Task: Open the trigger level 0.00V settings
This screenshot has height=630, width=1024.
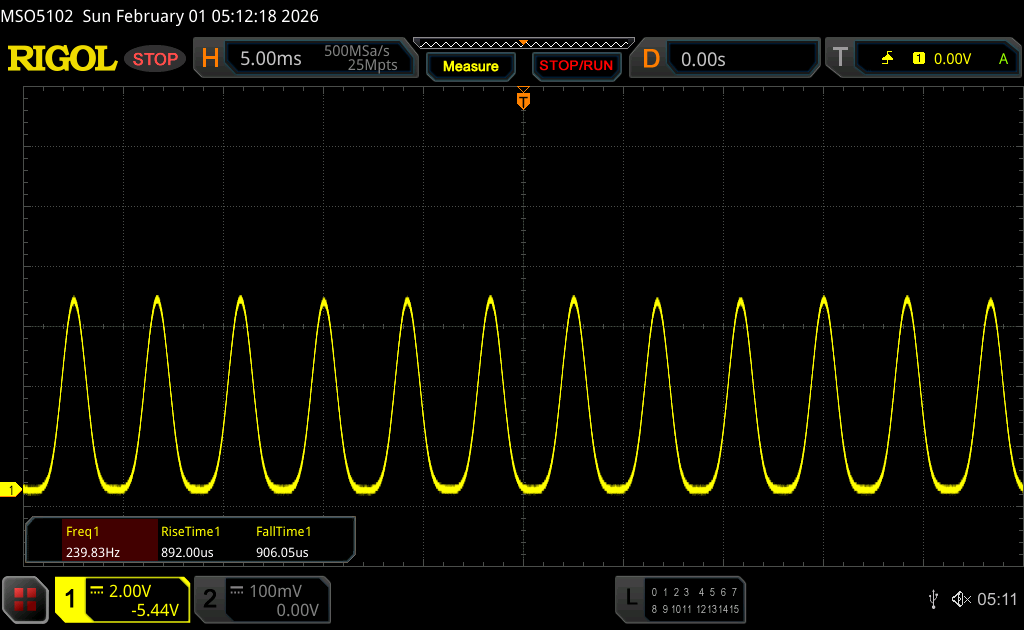Action: point(951,59)
